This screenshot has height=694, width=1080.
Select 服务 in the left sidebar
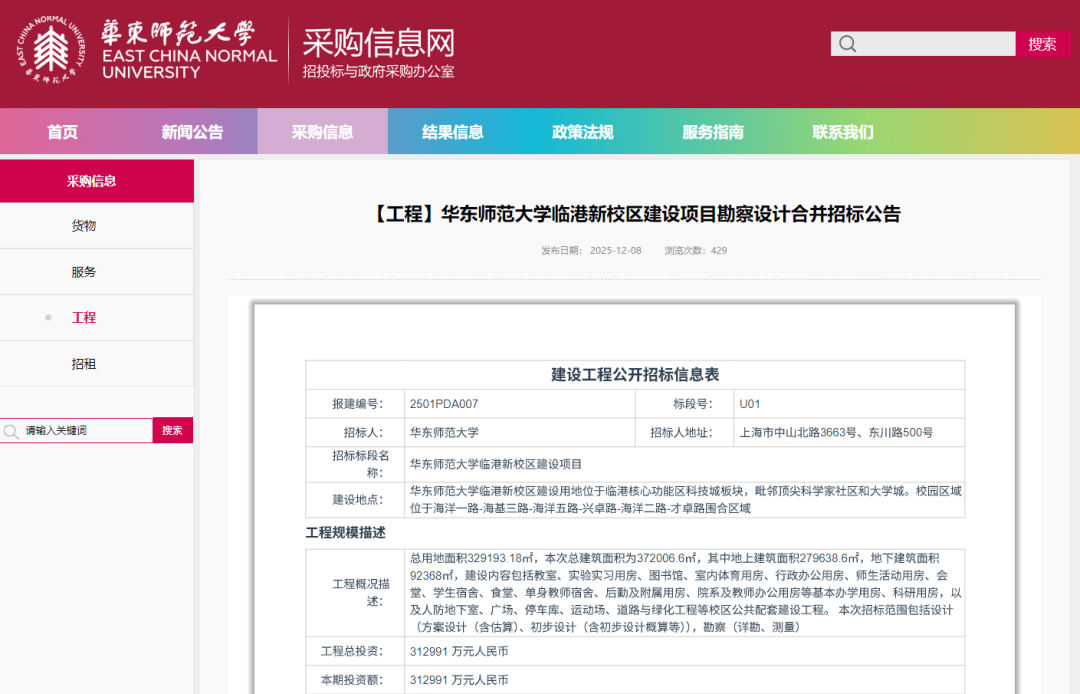pos(84,271)
